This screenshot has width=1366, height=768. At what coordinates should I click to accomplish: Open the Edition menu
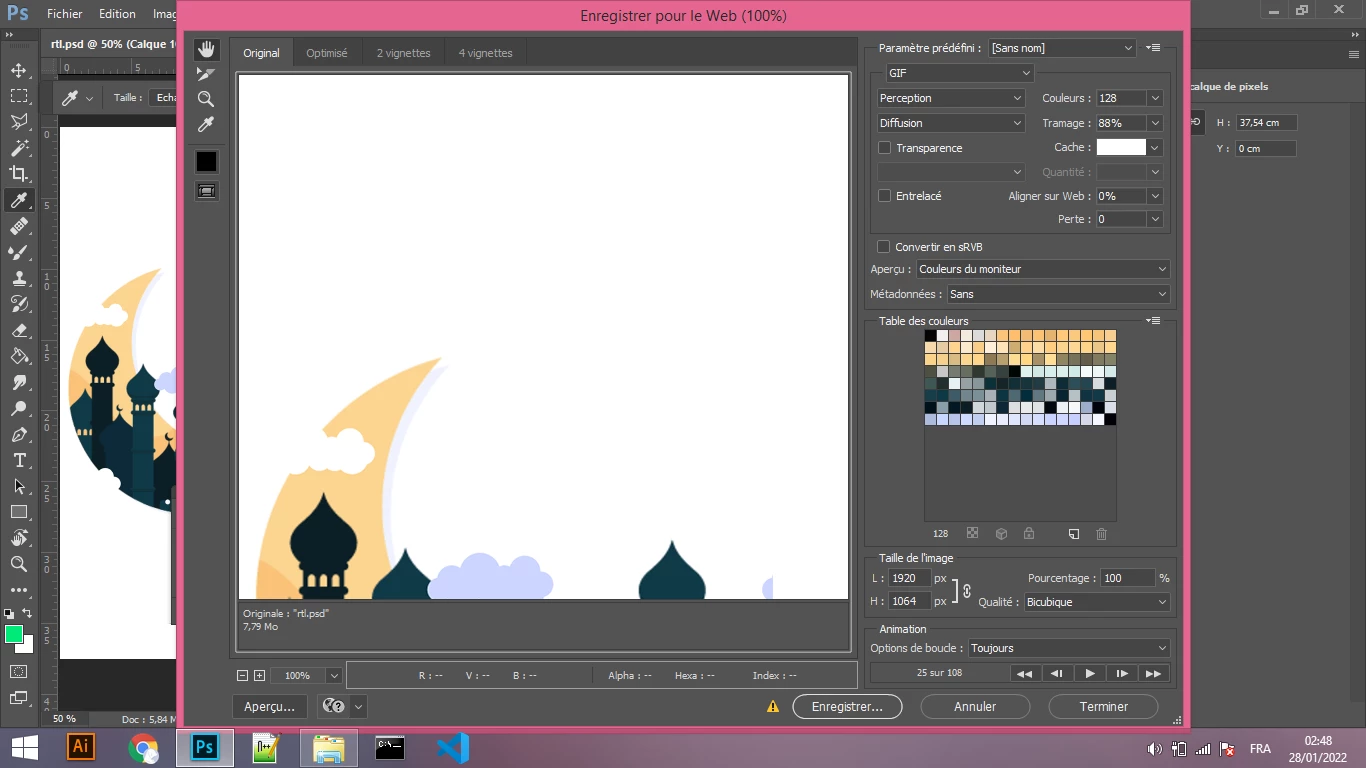117,14
